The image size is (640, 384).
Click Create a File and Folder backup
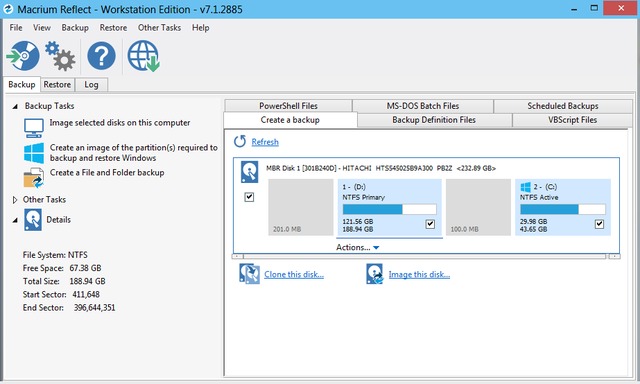pos(107,173)
